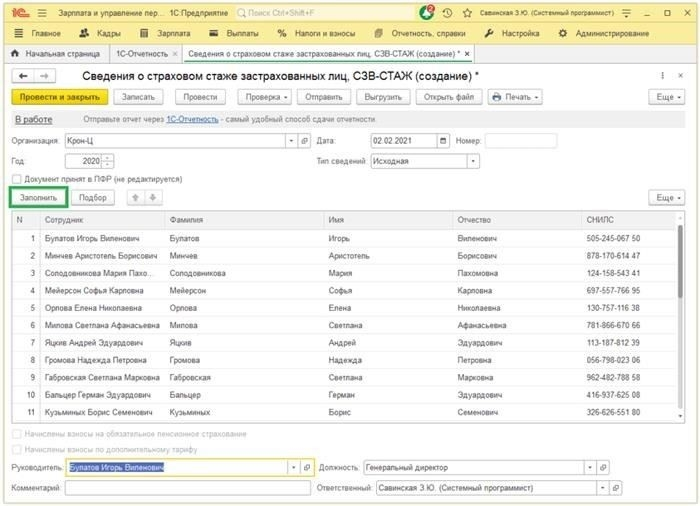
Task: Toggle the additional tariff contributions checkbox
Action: (17, 449)
